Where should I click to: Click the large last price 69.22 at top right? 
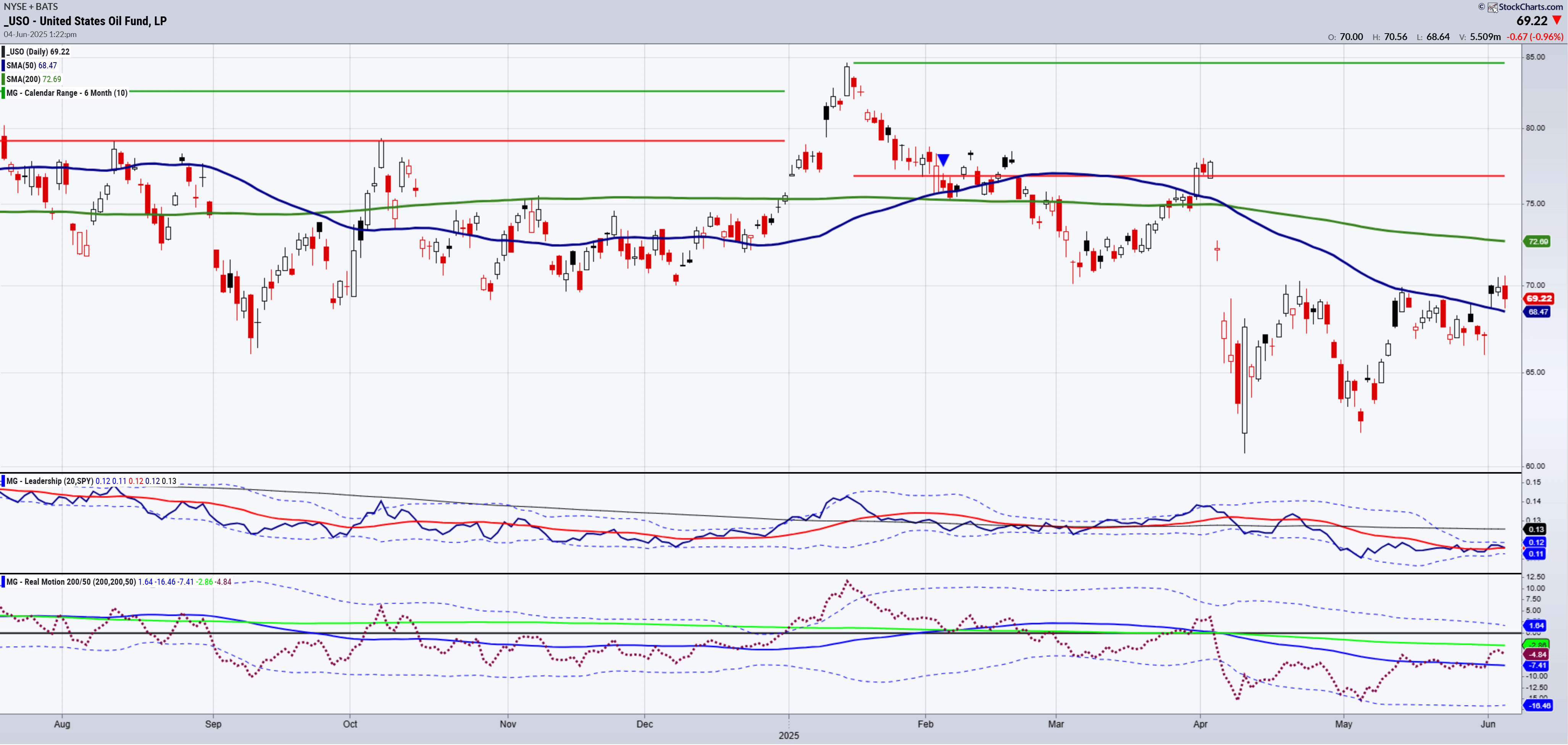[x=1531, y=21]
